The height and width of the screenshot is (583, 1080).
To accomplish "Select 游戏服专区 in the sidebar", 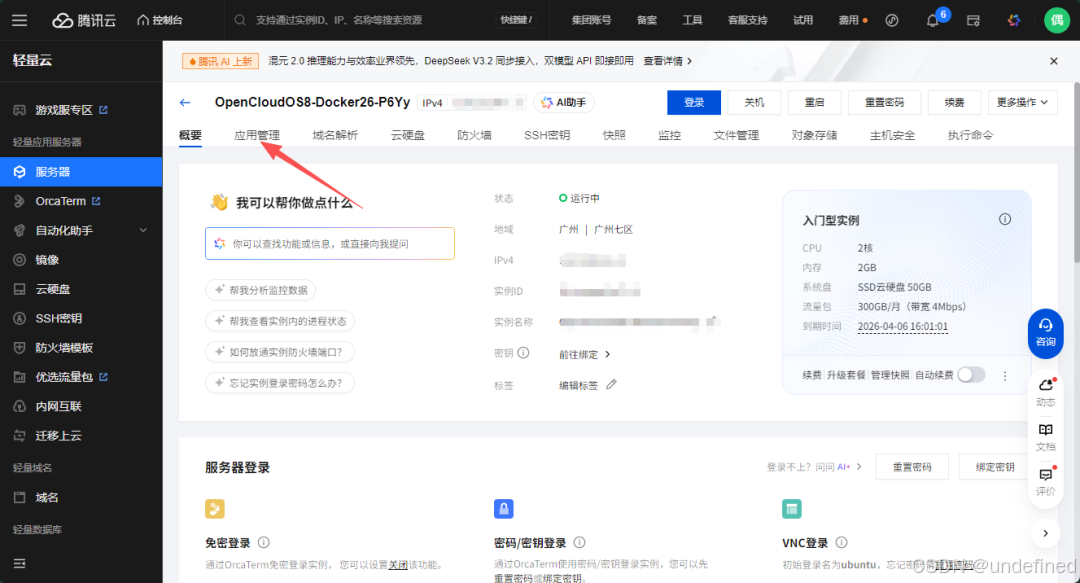I will tap(81, 110).
